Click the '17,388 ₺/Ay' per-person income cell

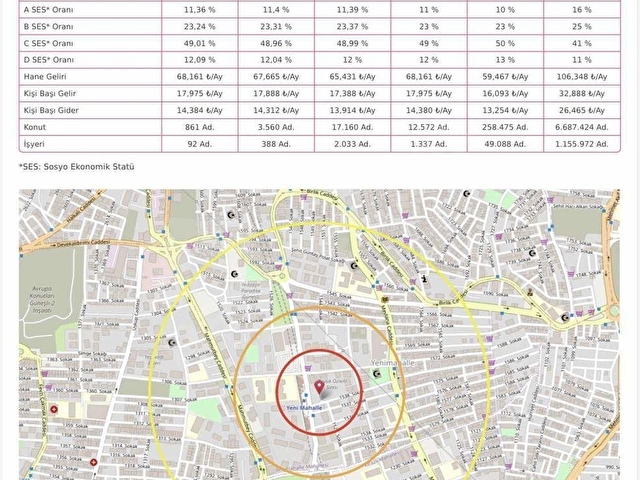352,93
